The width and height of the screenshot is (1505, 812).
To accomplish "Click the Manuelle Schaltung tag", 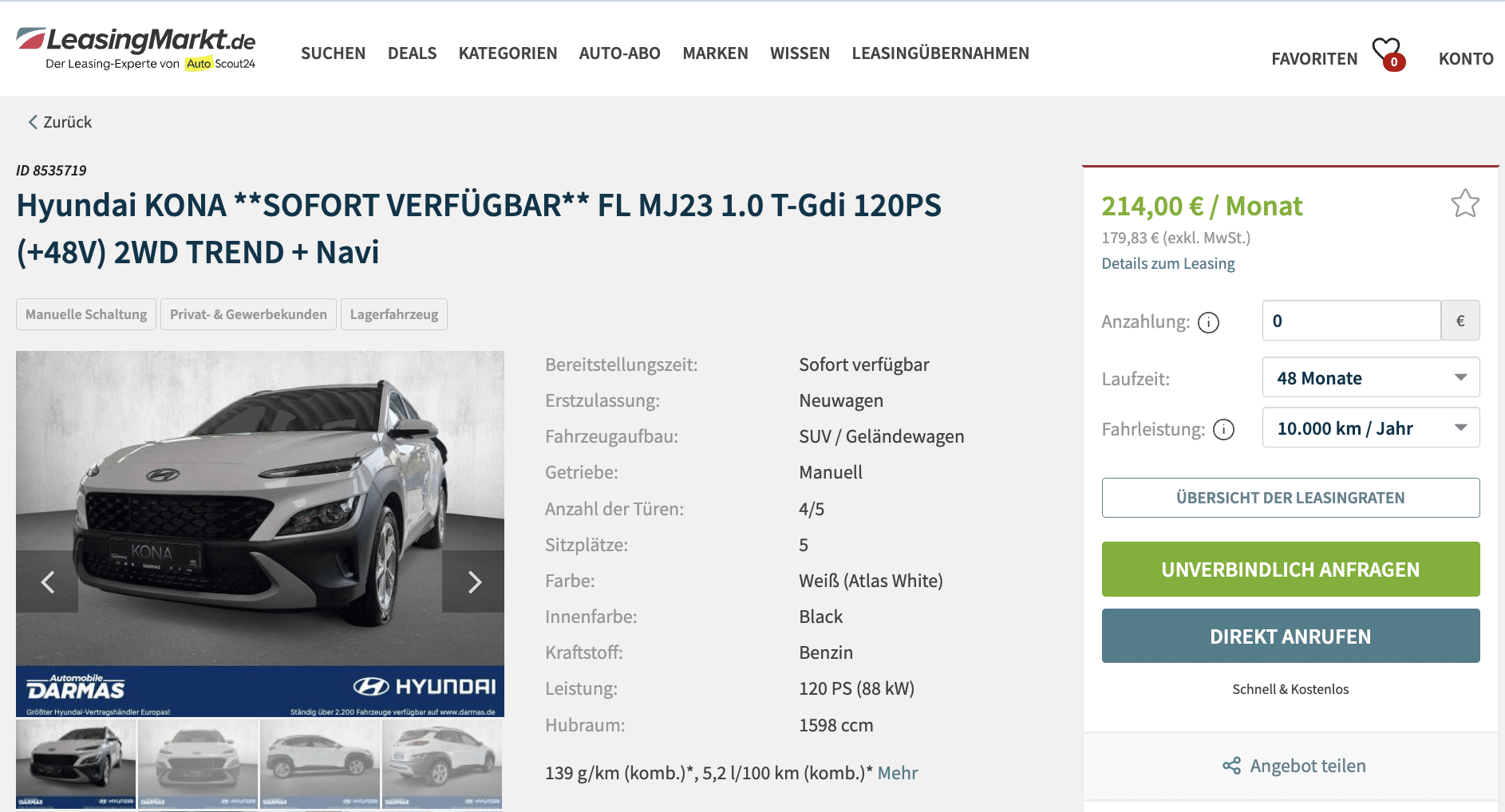I will click(x=86, y=314).
